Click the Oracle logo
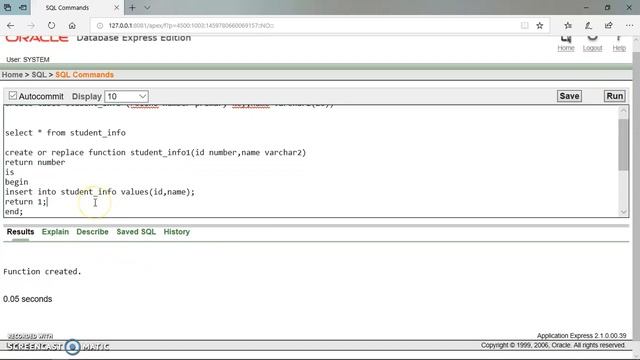 (37, 38)
